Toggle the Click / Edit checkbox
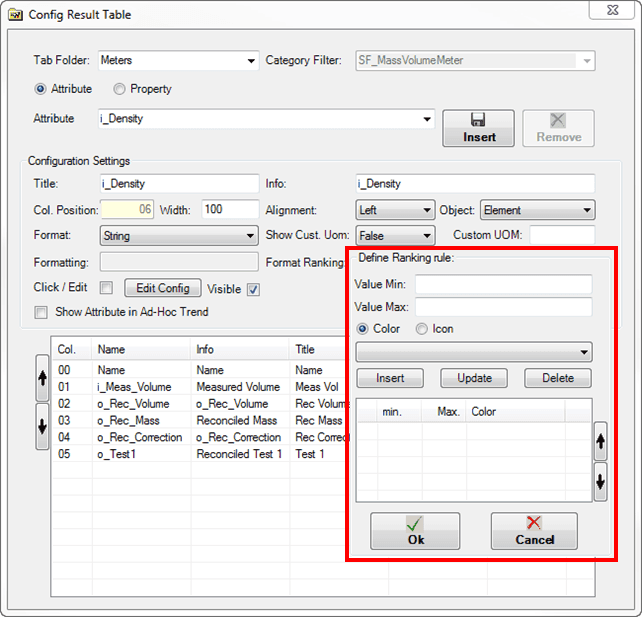 click(x=106, y=288)
